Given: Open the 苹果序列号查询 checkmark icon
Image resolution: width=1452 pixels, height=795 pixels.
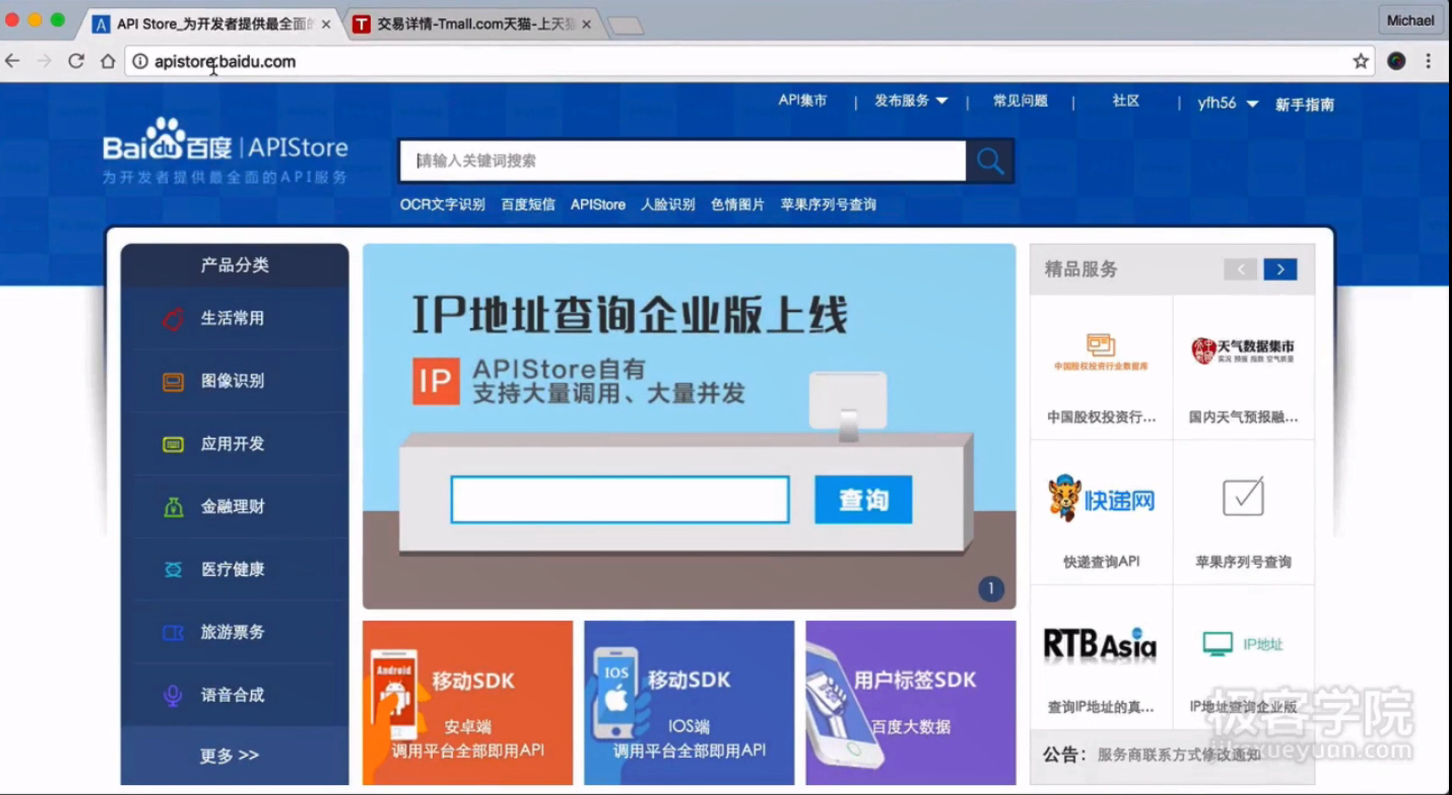Looking at the screenshot, I should click(x=1243, y=497).
